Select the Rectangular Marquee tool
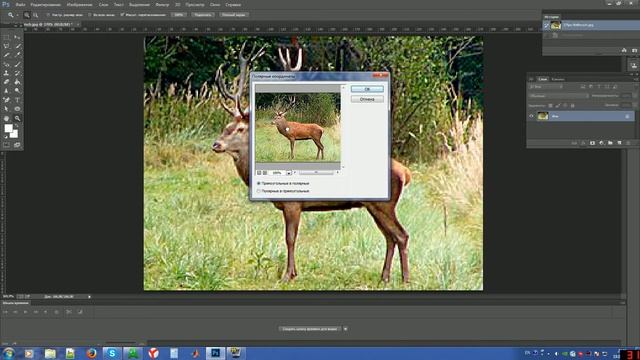 pos(7,37)
